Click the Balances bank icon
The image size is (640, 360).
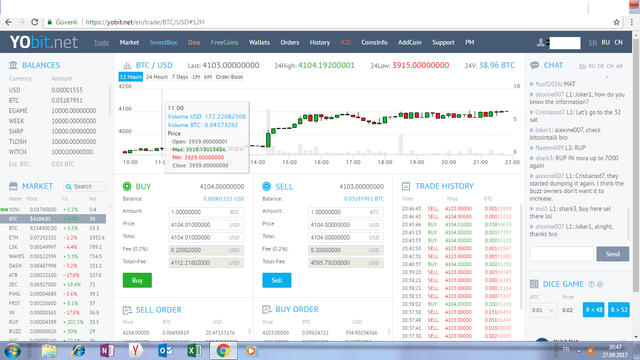click(13, 65)
